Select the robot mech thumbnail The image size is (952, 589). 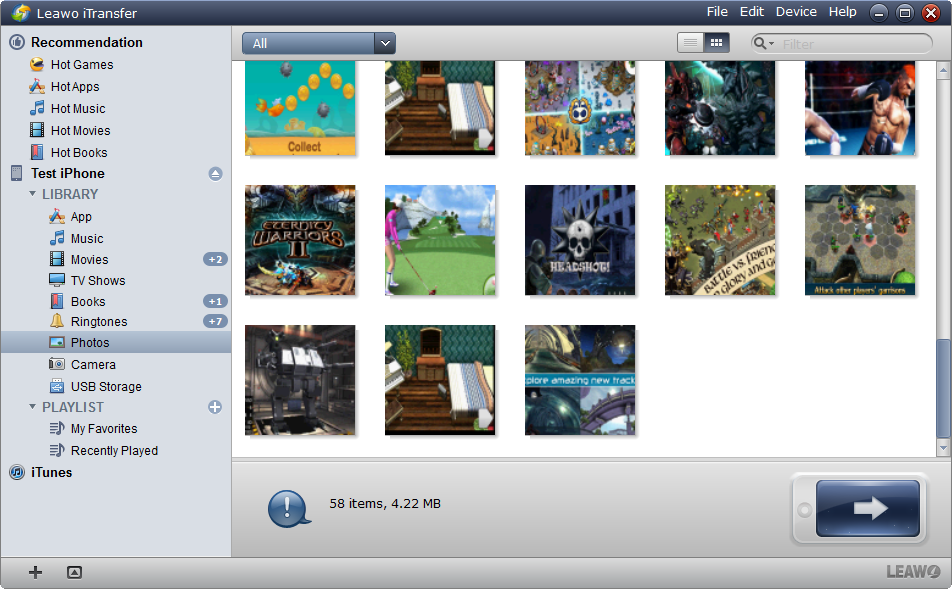pyautogui.click(x=300, y=380)
